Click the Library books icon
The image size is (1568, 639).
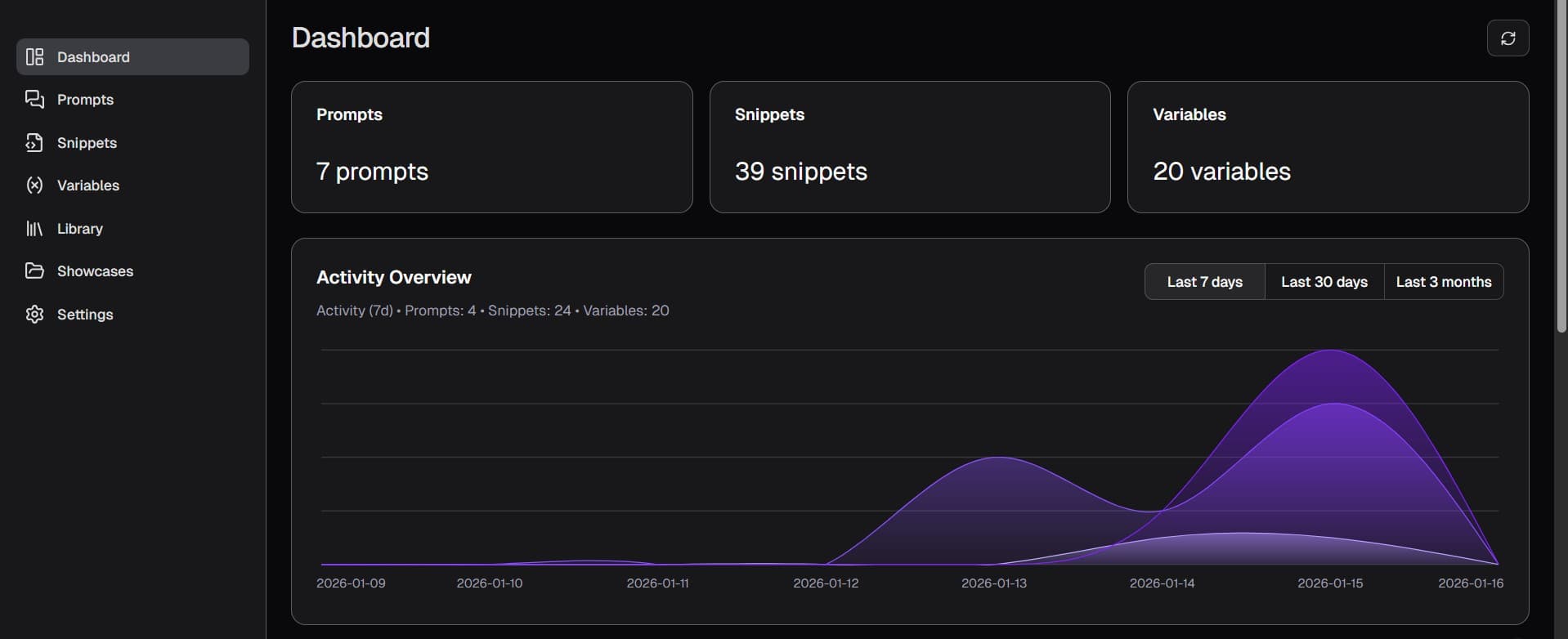[34, 229]
